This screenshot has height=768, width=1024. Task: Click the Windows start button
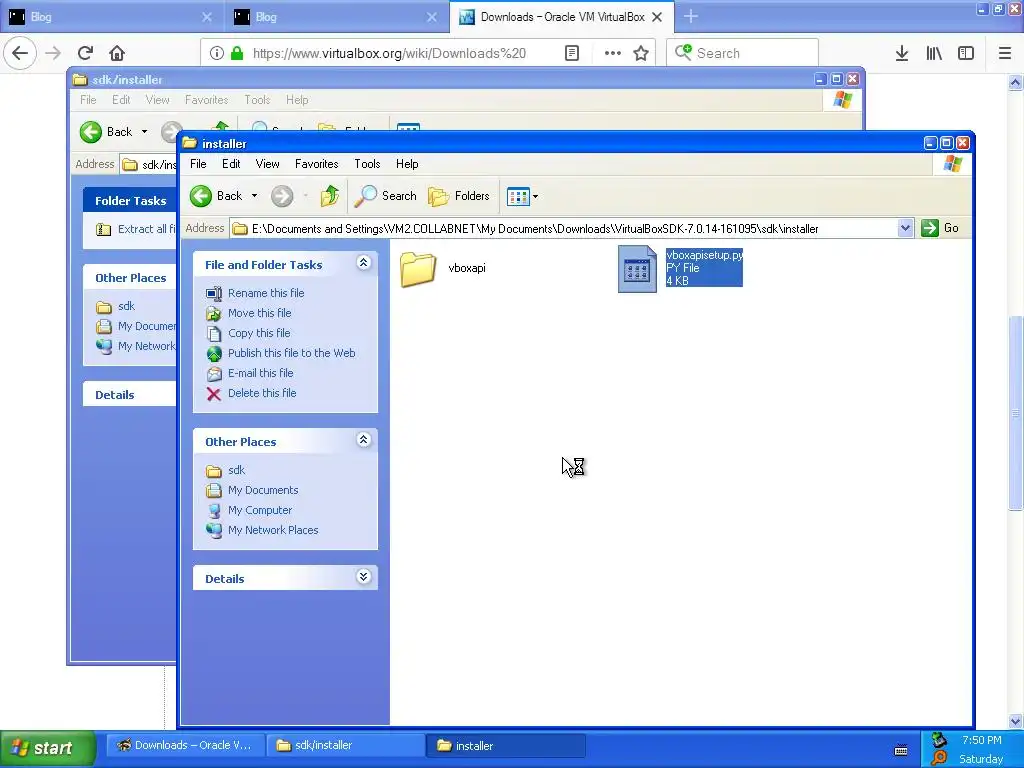click(x=48, y=748)
